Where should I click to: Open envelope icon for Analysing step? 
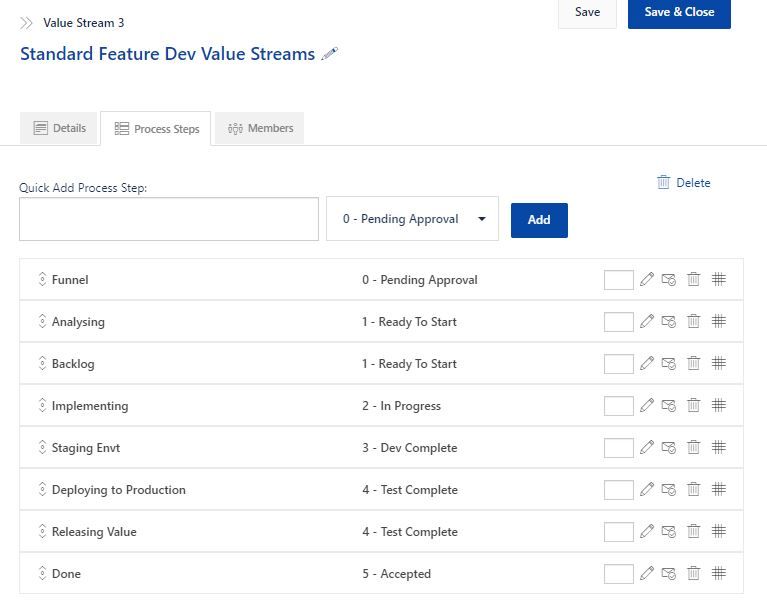(x=669, y=321)
